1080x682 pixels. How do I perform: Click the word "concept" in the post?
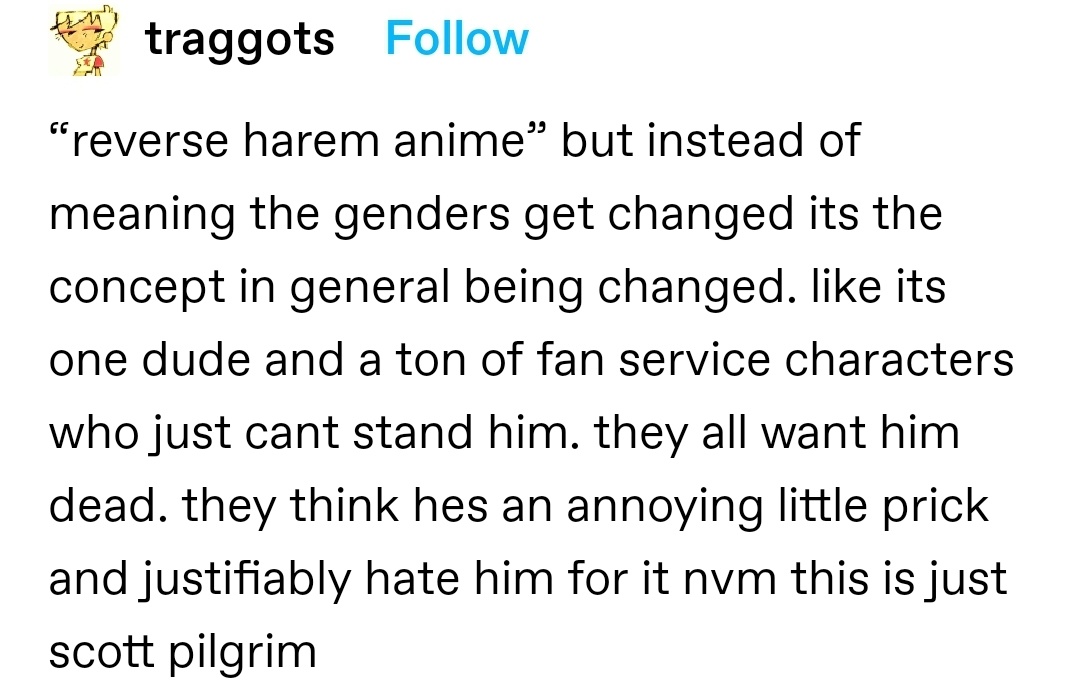point(137,287)
